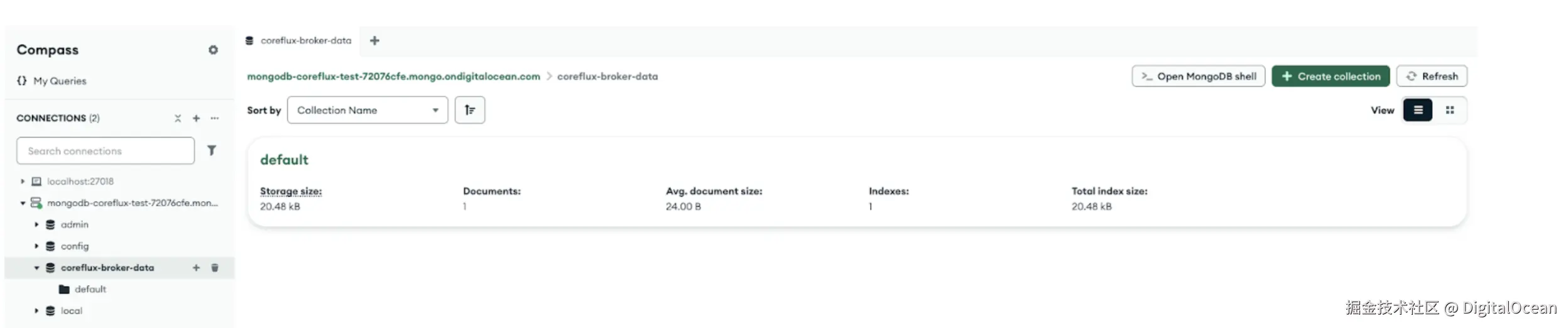Screen dimensions: 1568x328
Task: Expand the admin database
Action: pyautogui.click(x=36, y=224)
